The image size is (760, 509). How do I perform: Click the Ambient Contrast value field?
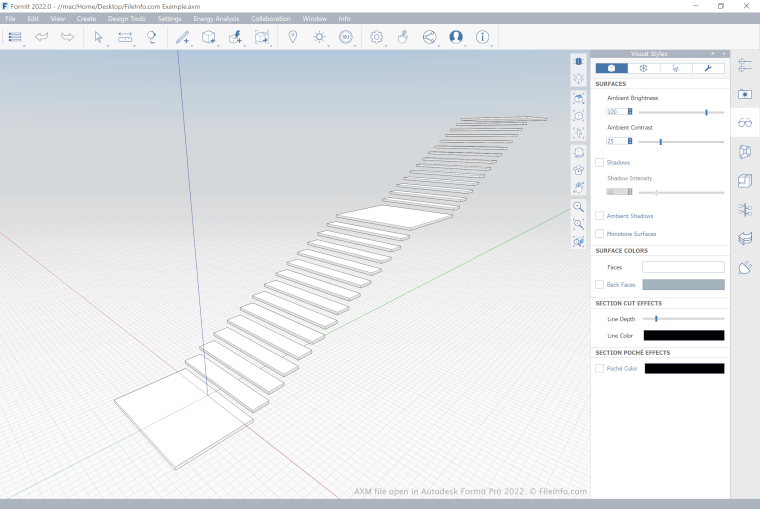(615, 141)
